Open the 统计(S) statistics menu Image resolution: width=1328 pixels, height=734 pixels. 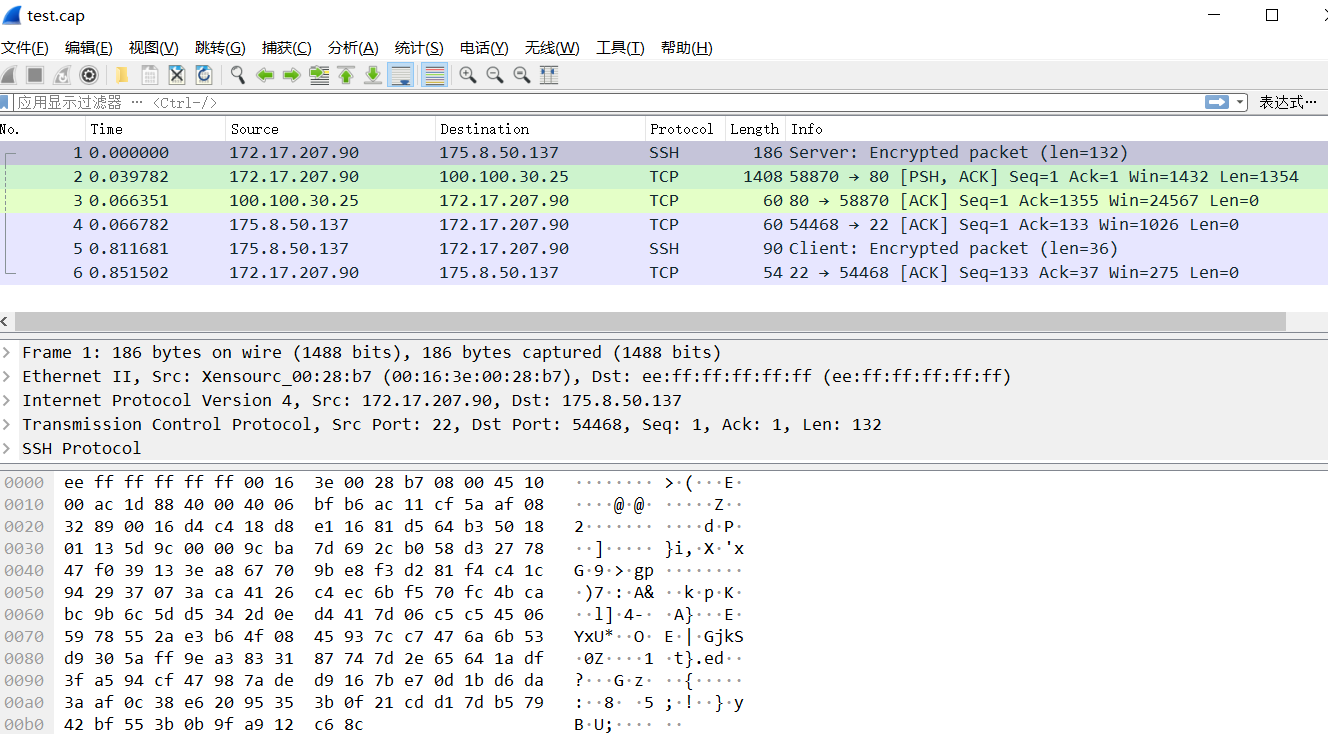[419, 48]
